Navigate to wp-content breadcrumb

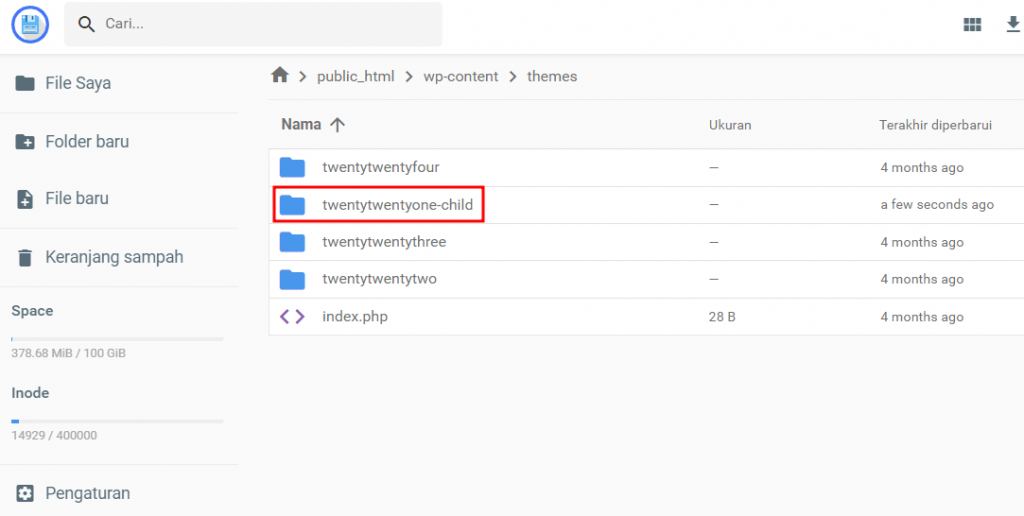pos(462,76)
